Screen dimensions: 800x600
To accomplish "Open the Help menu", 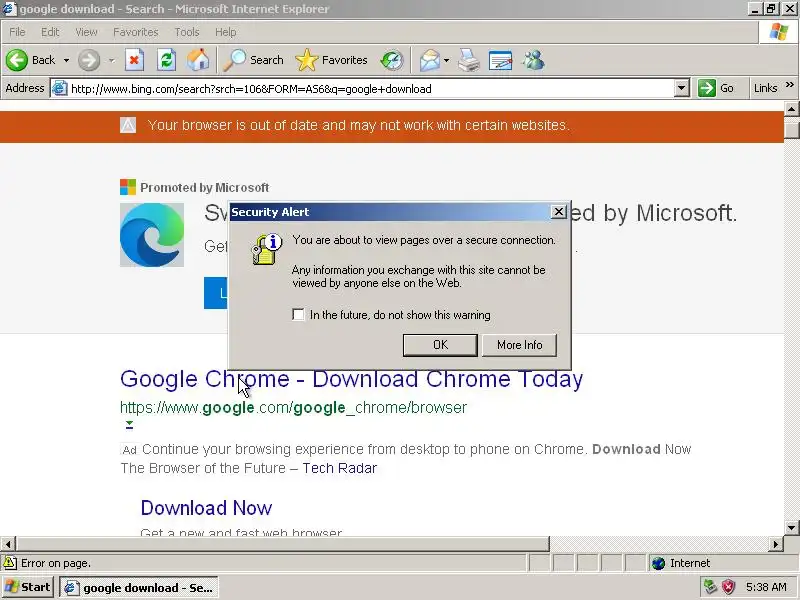I will pos(225,32).
